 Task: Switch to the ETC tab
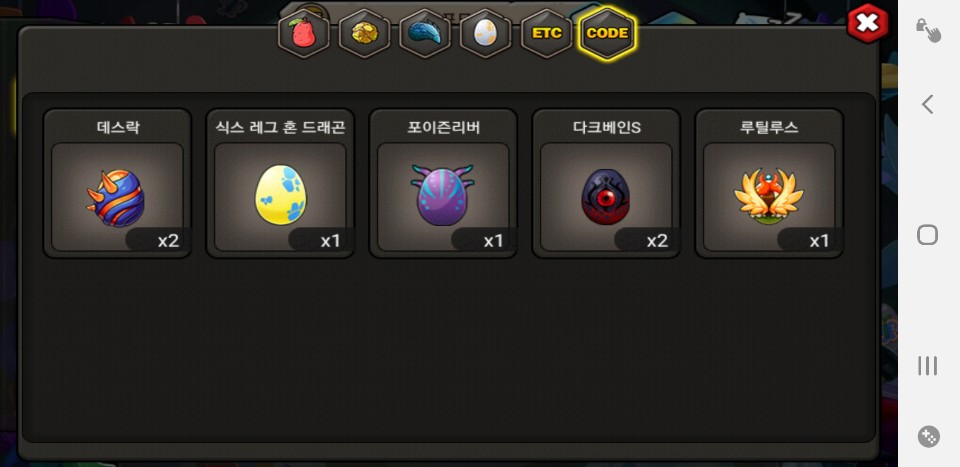(546, 34)
